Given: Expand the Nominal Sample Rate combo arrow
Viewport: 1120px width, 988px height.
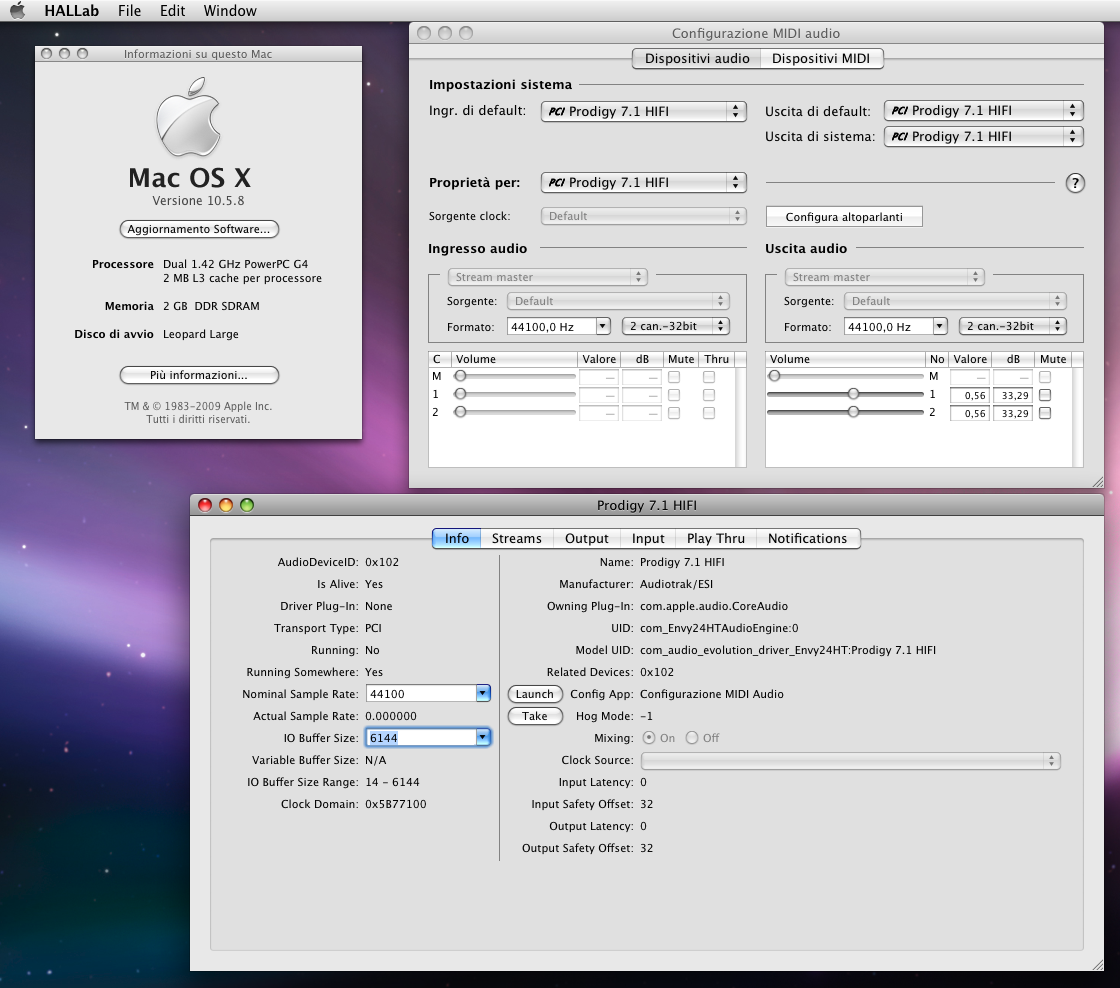Looking at the screenshot, I should (x=483, y=694).
